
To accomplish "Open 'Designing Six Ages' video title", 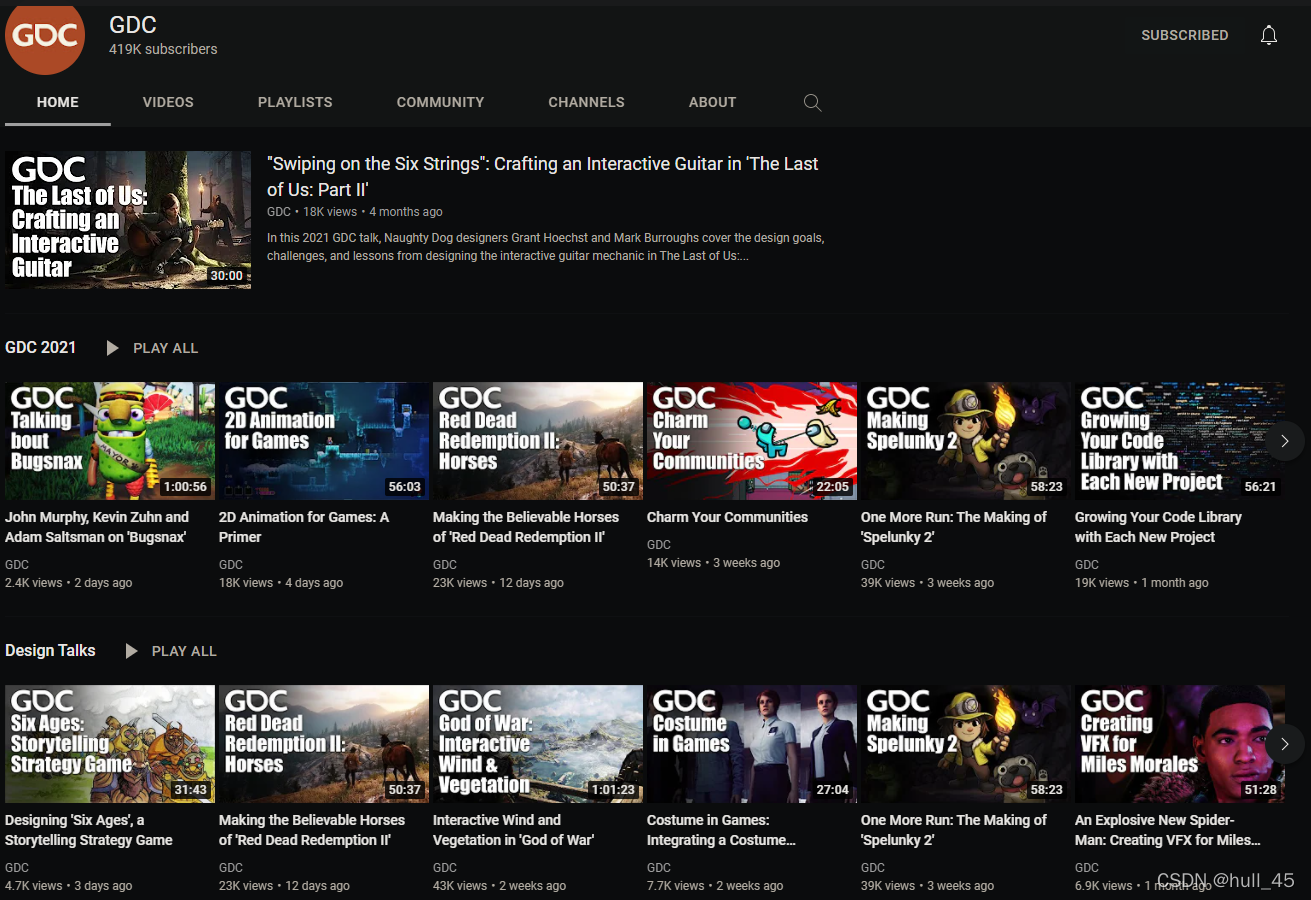I will point(89,830).
